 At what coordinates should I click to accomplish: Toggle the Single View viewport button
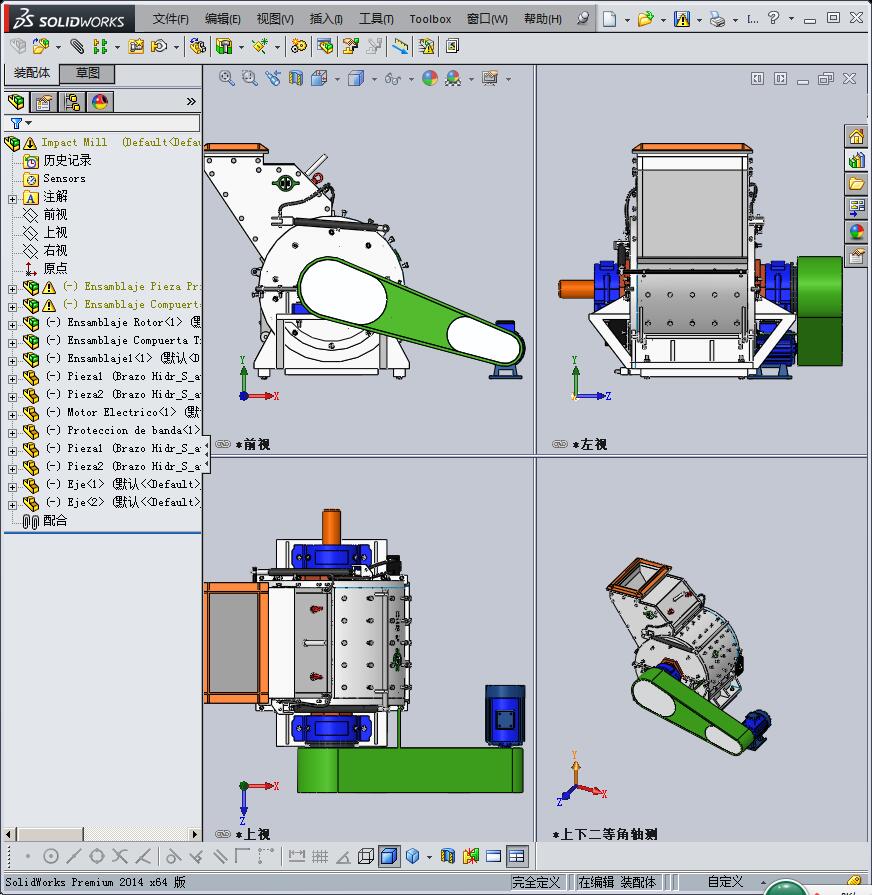click(x=494, y=856)
